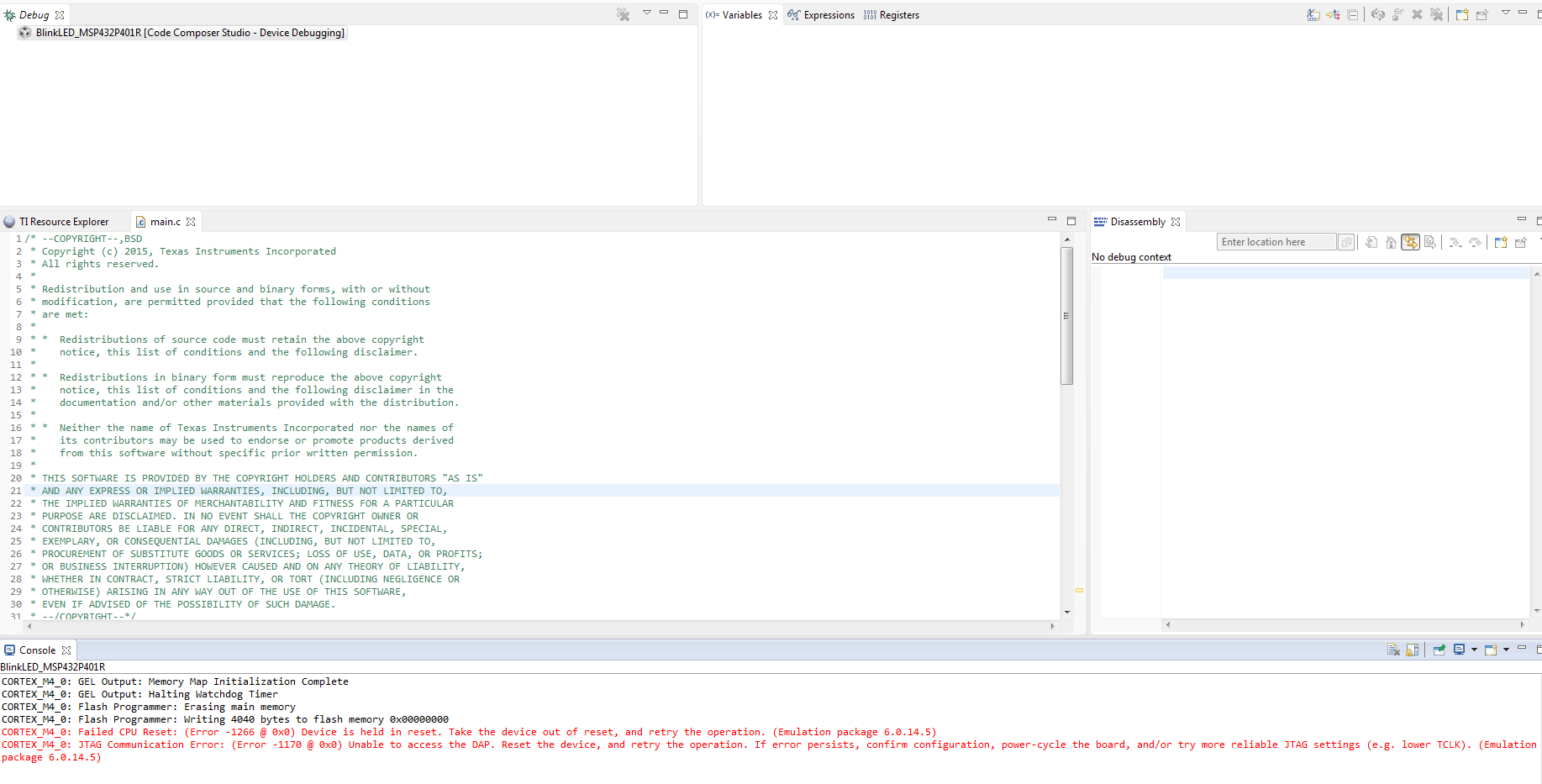
Task: Open the Variables view menu triangle
Action: (x=1506, y=13)
